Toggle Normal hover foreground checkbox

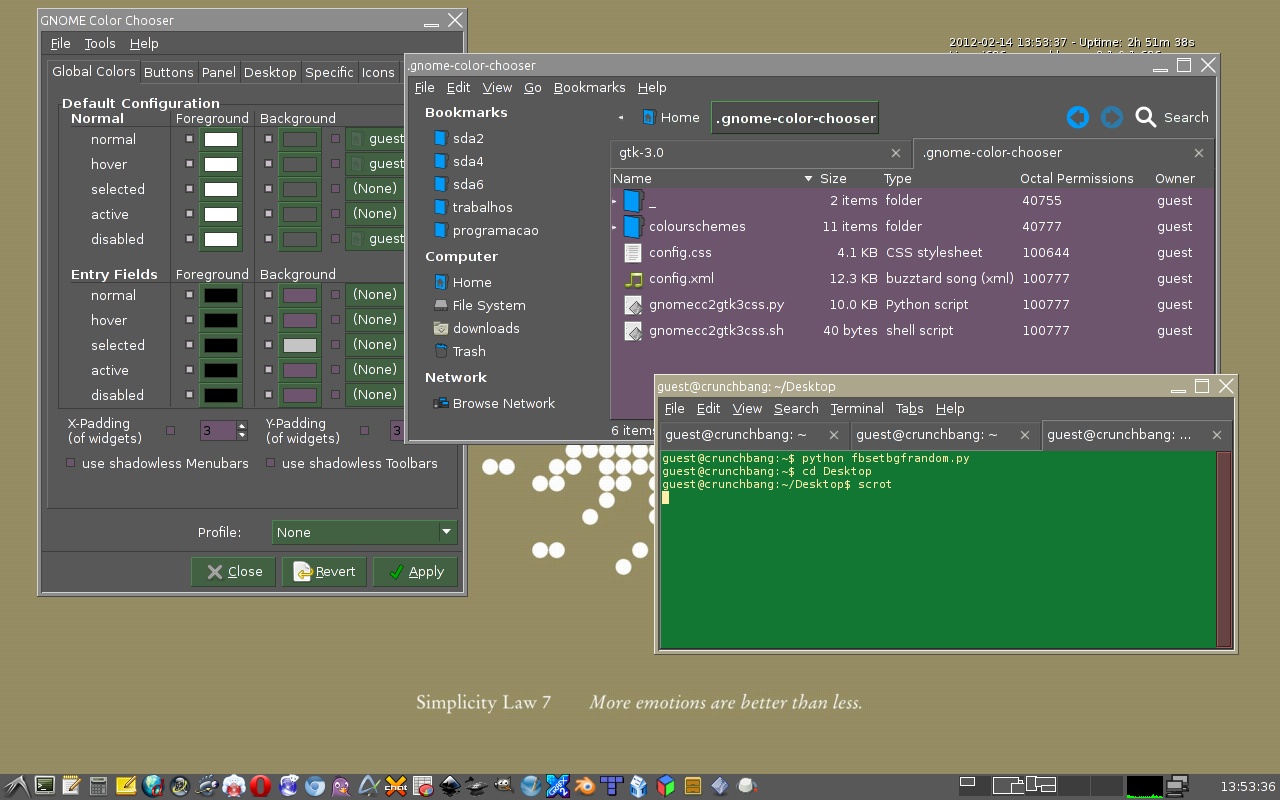point(189,164)
